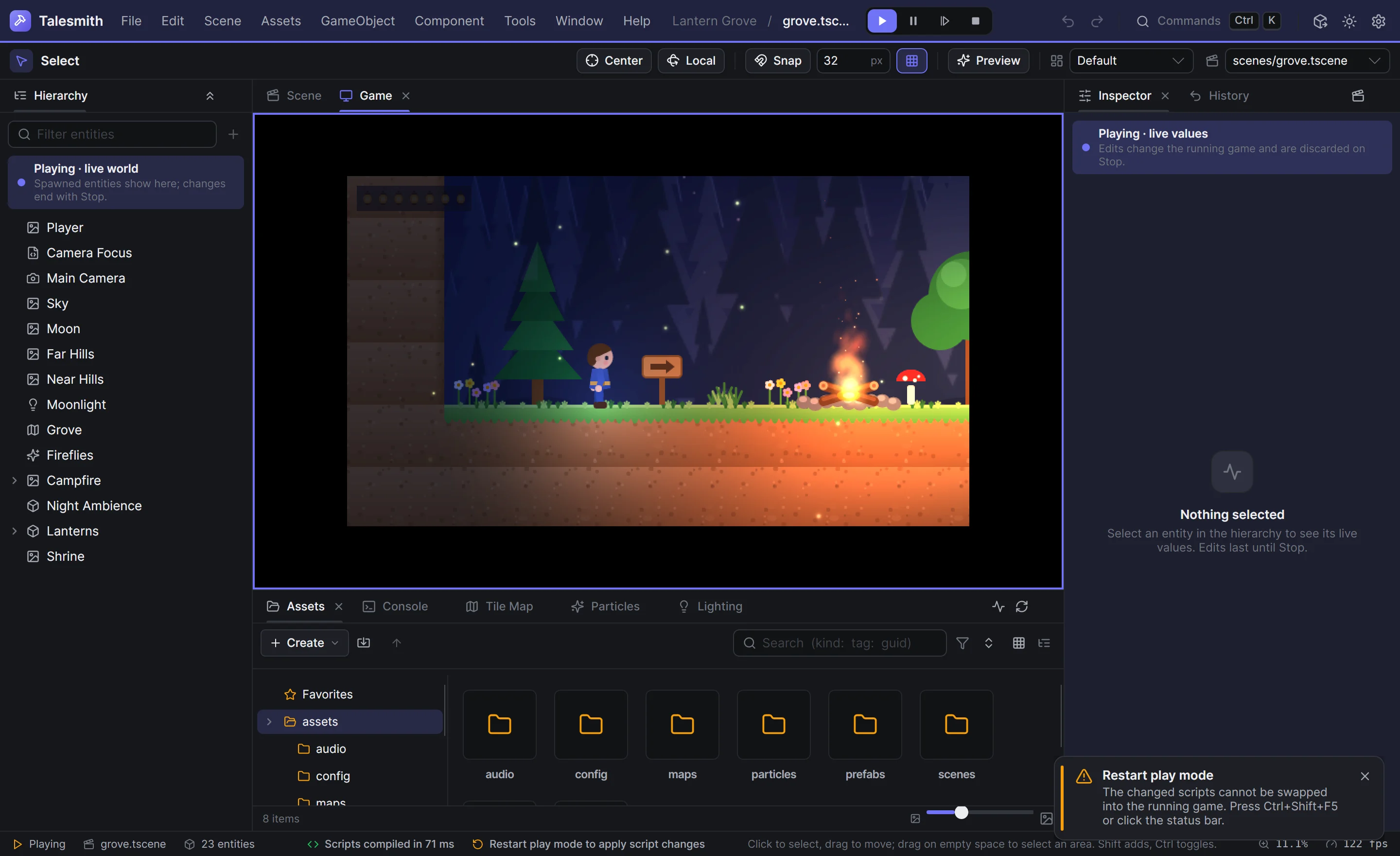Open the File menu
Viewport: 1400px width, 856px height.
click(131, 21)
